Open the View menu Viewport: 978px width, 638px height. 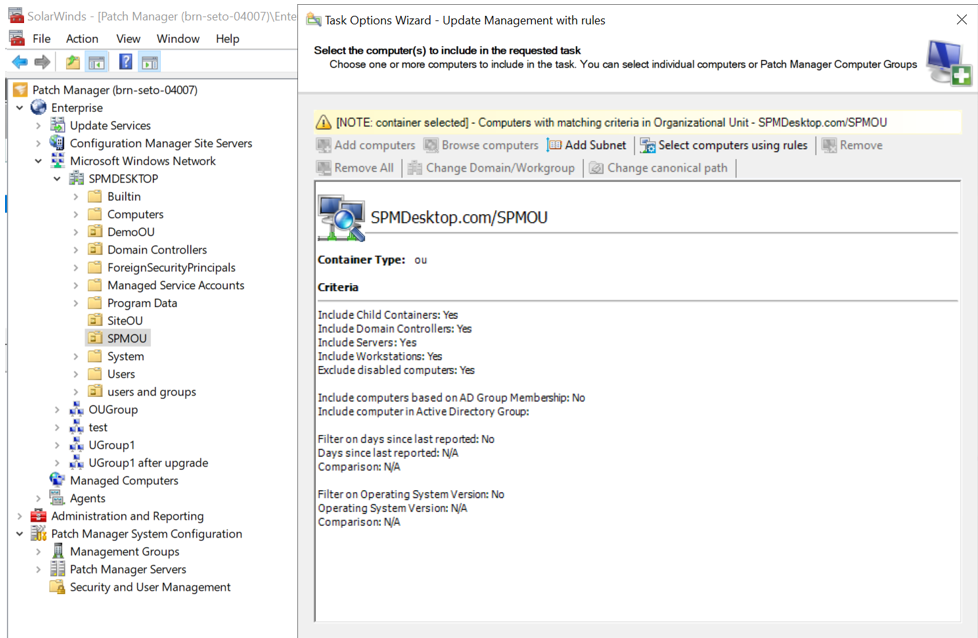click(x=128, y=38)
